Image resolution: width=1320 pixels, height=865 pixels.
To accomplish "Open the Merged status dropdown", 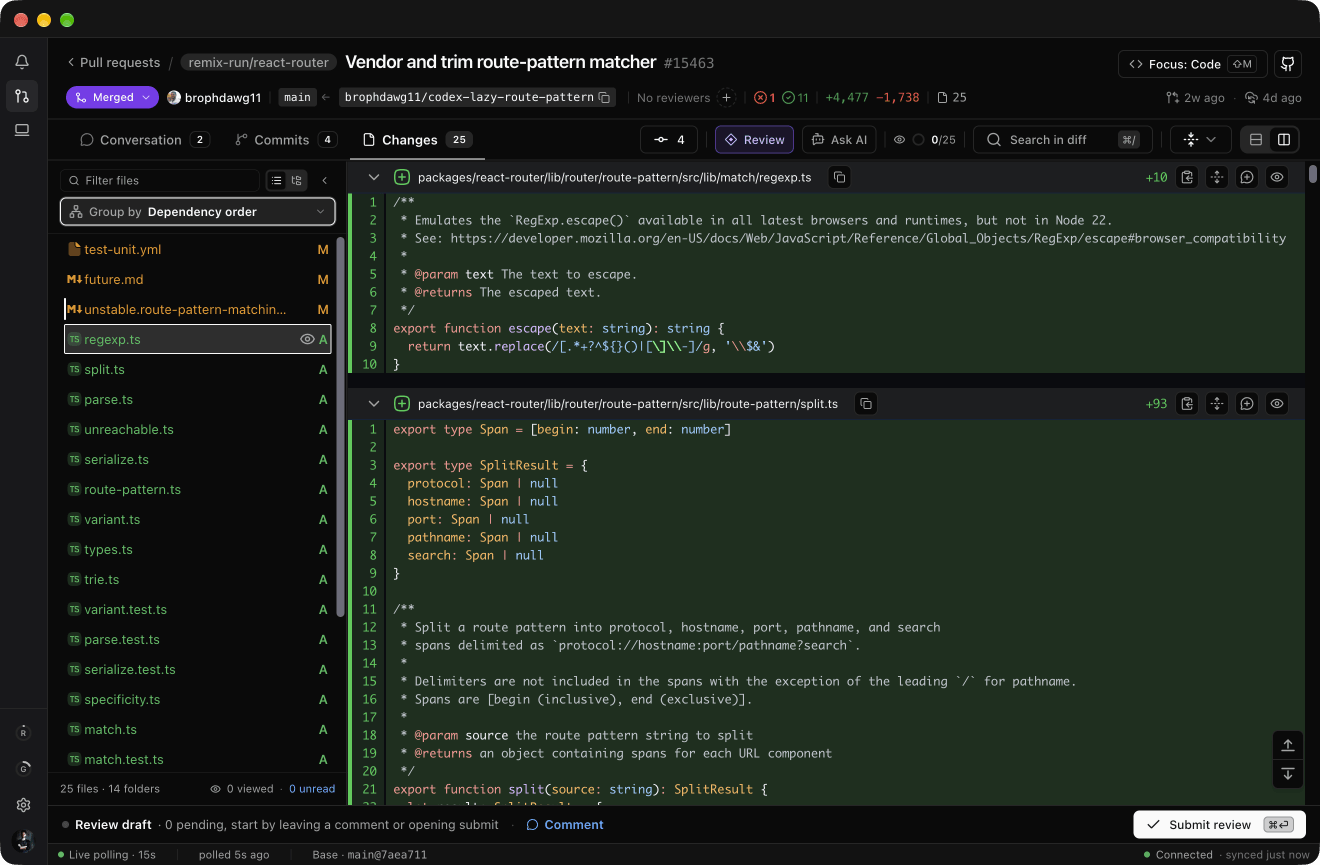I will (x=113, y=98).
